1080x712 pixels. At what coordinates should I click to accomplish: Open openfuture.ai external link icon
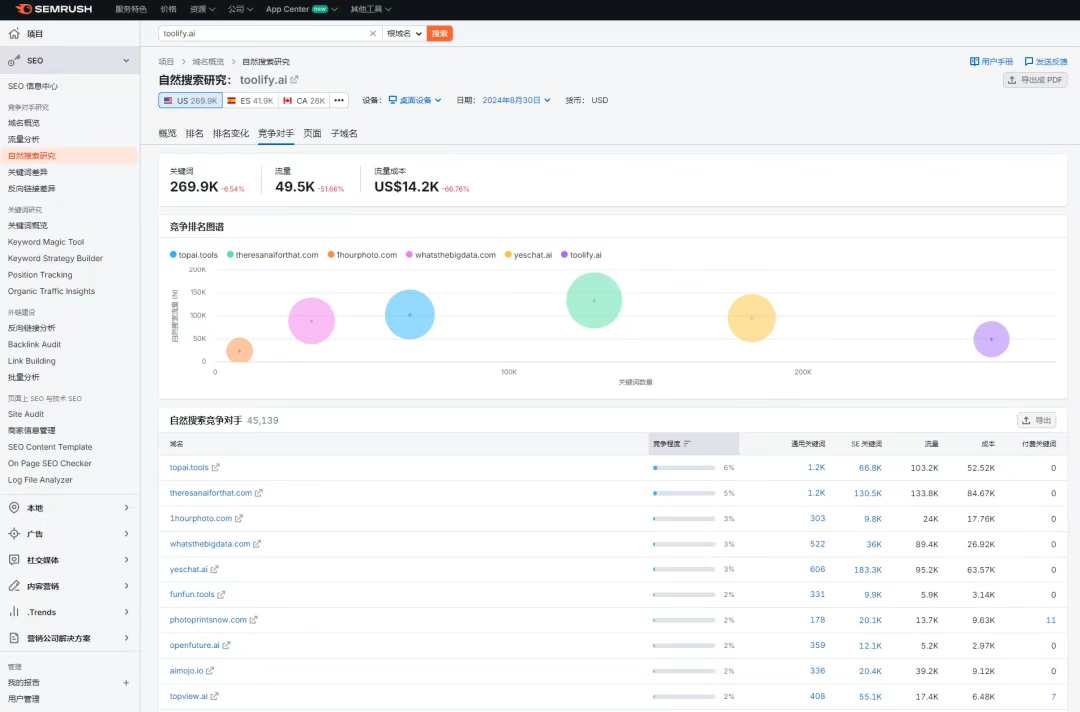[x=227, y=645]
